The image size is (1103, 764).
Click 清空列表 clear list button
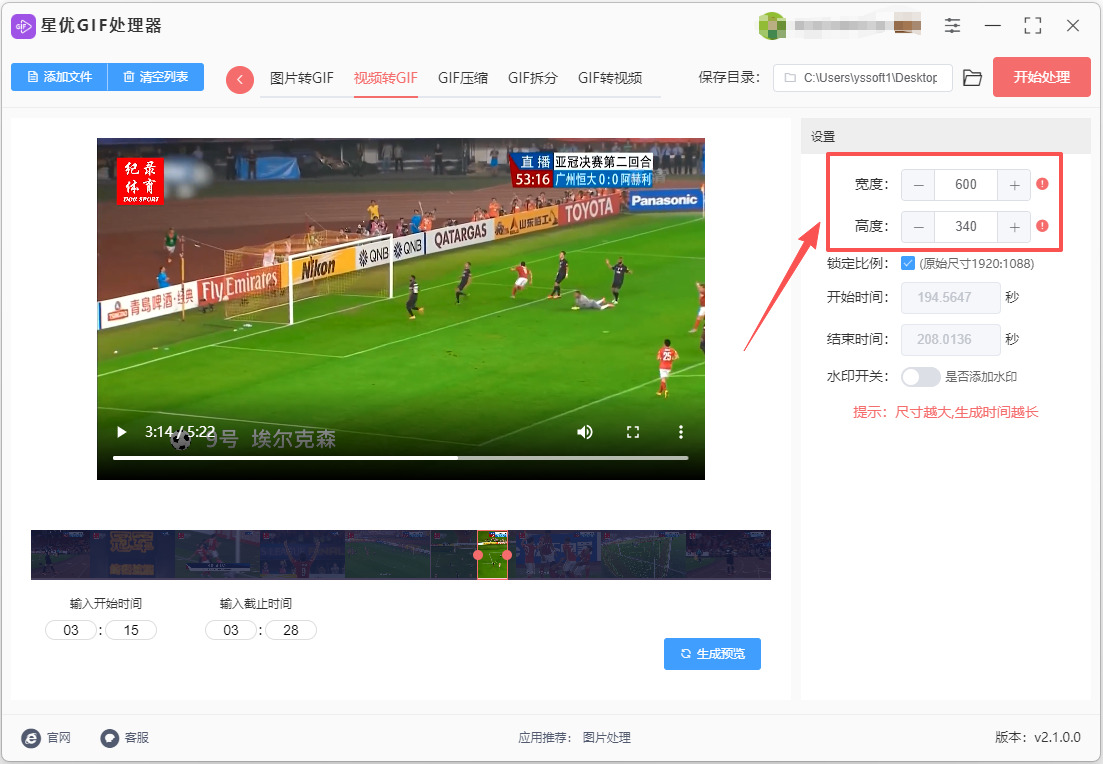tap(155, 77)
